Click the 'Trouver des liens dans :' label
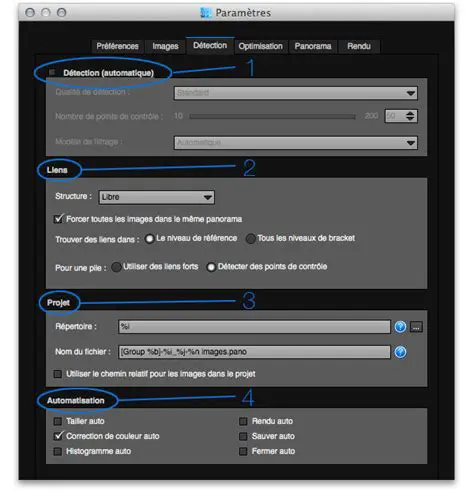The image size is (474, 491). 97,240
